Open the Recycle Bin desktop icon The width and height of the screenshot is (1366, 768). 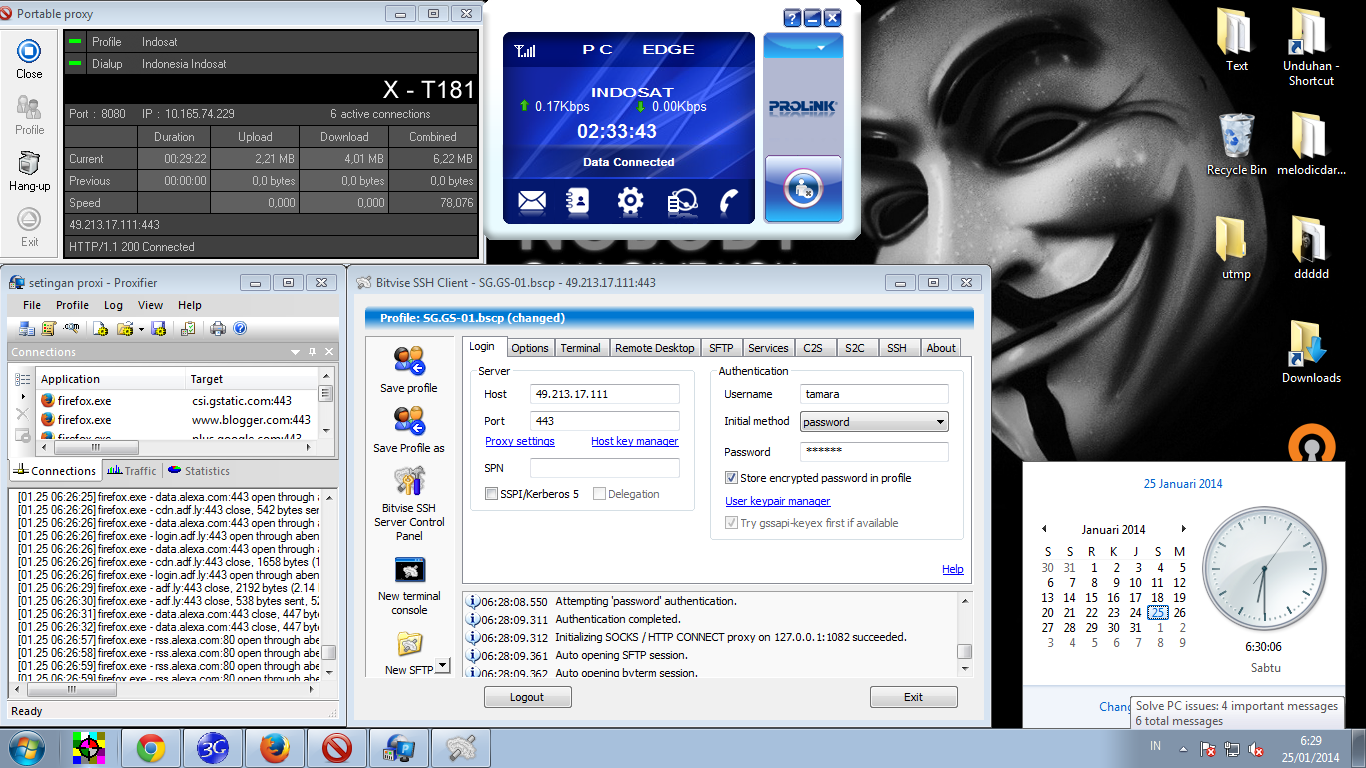click(x=1237, y=135)
